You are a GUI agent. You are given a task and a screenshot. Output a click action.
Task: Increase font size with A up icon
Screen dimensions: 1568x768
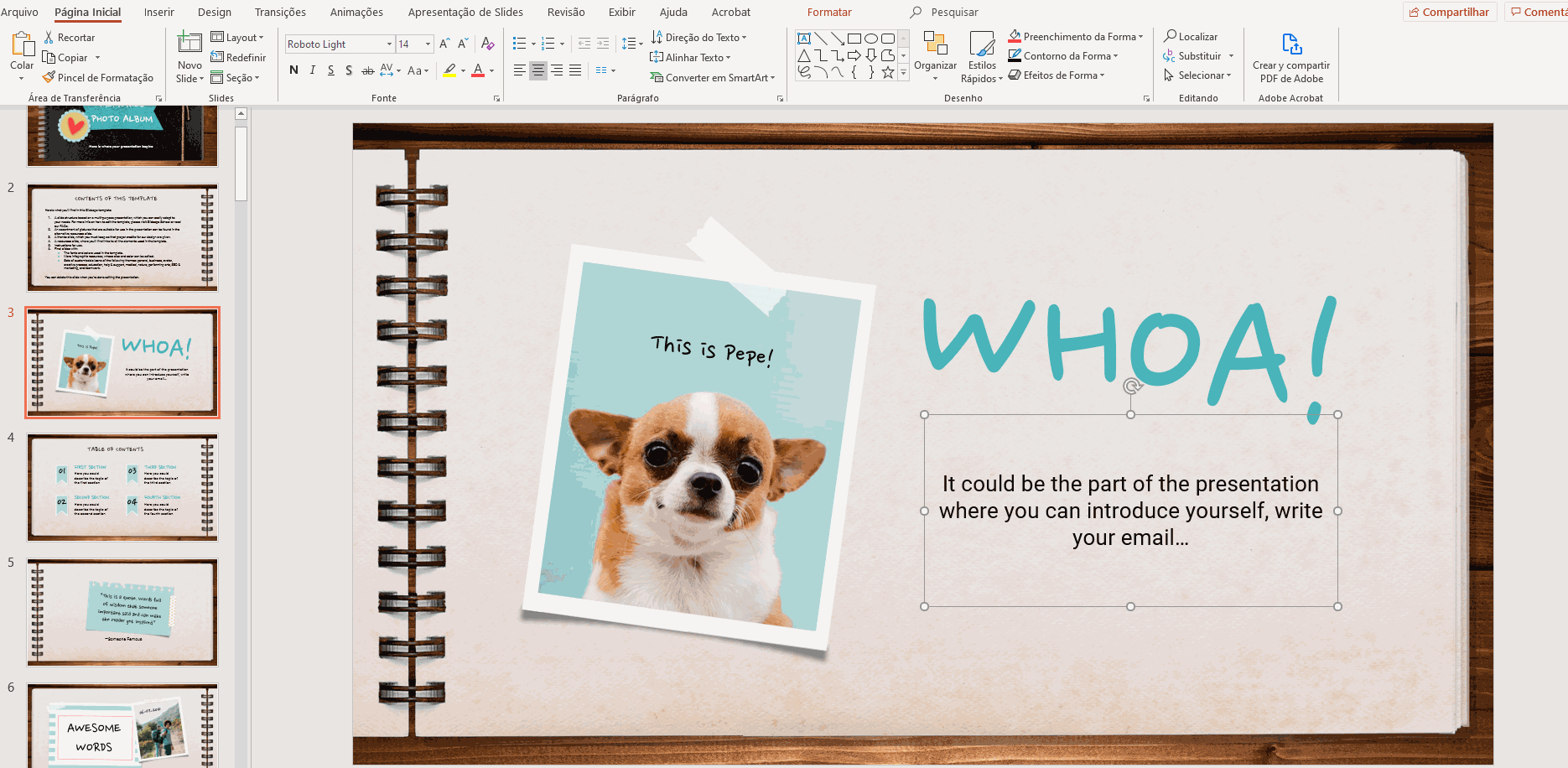point(444,44)
